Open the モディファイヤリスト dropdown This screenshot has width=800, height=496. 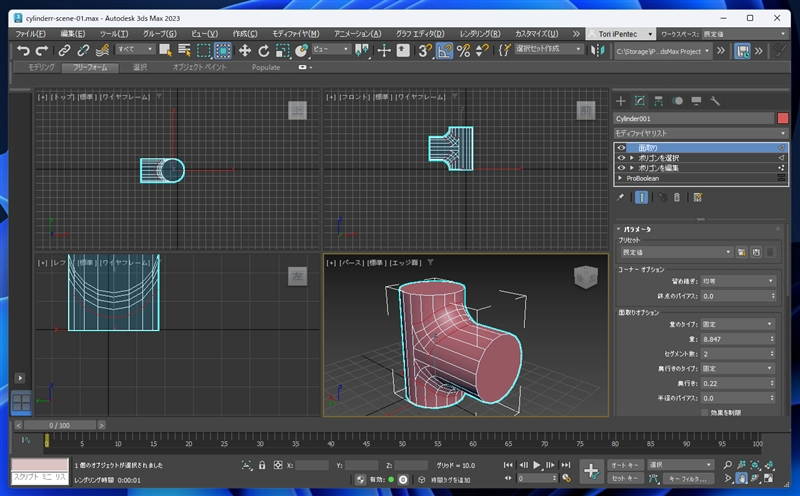701,133
